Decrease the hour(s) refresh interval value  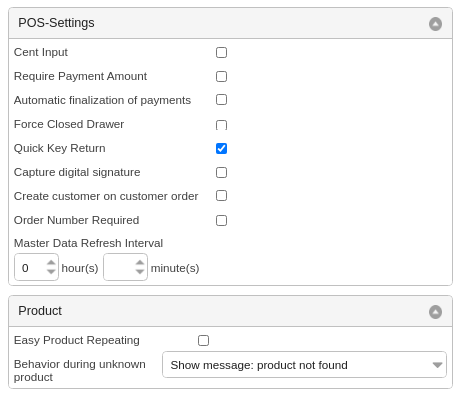51,271
